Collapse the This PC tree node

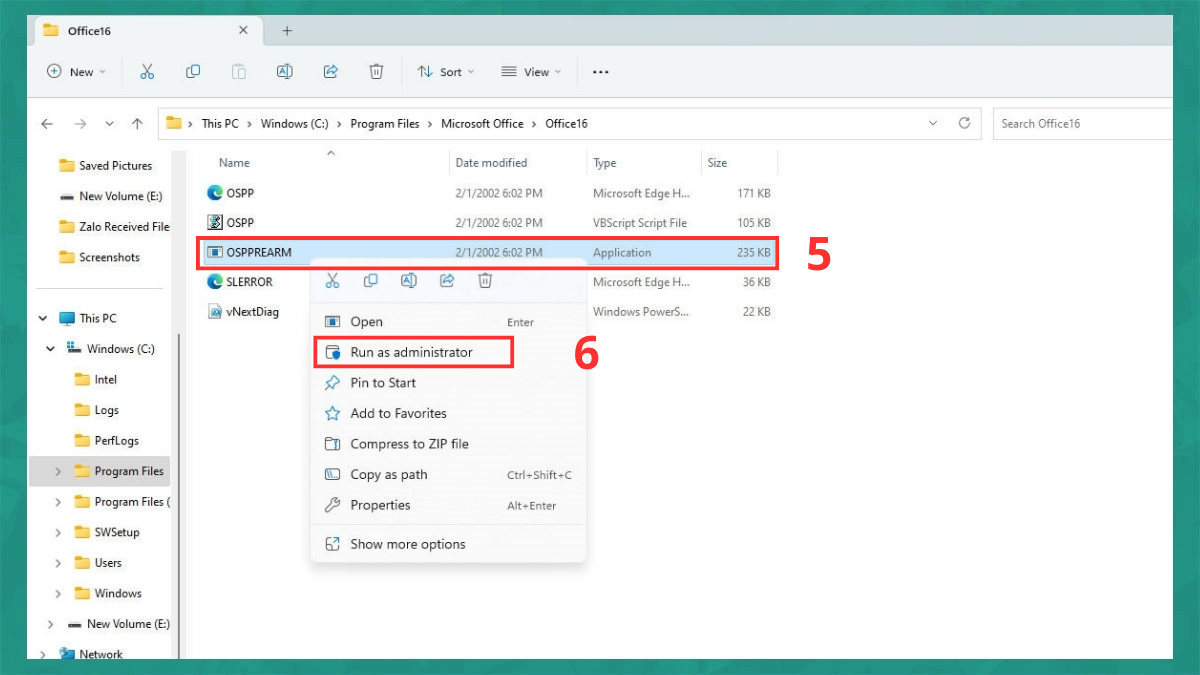pos(43,318)
